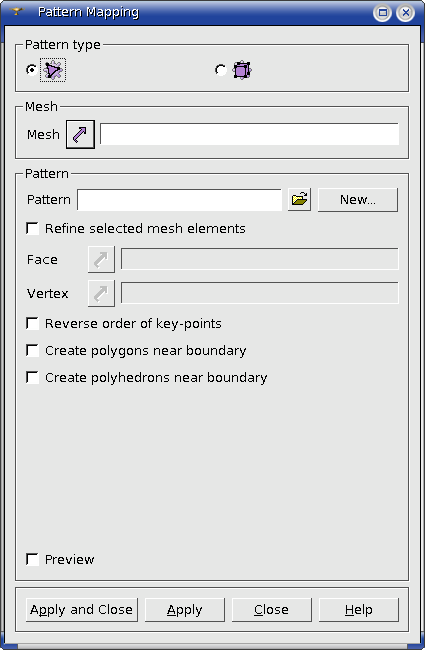
Task: Focus the Pattern name input field
Action: 180,200
